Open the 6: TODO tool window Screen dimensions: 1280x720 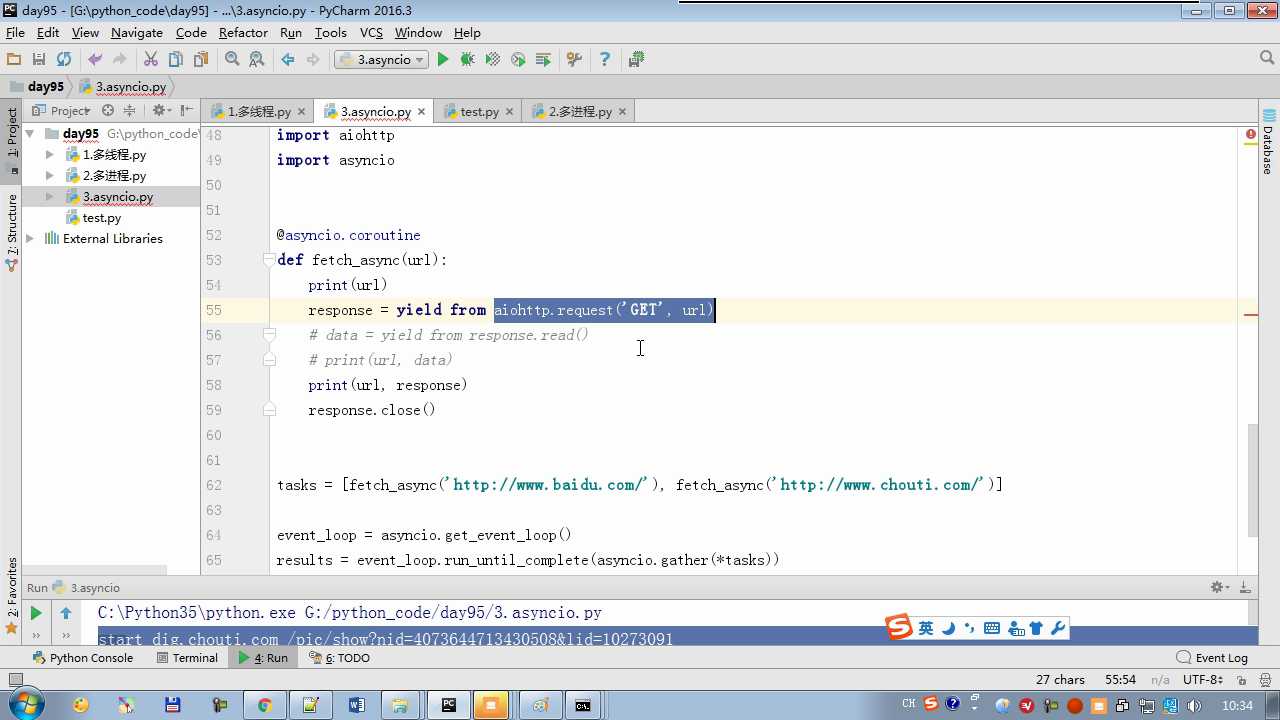(x=339, y=658)
